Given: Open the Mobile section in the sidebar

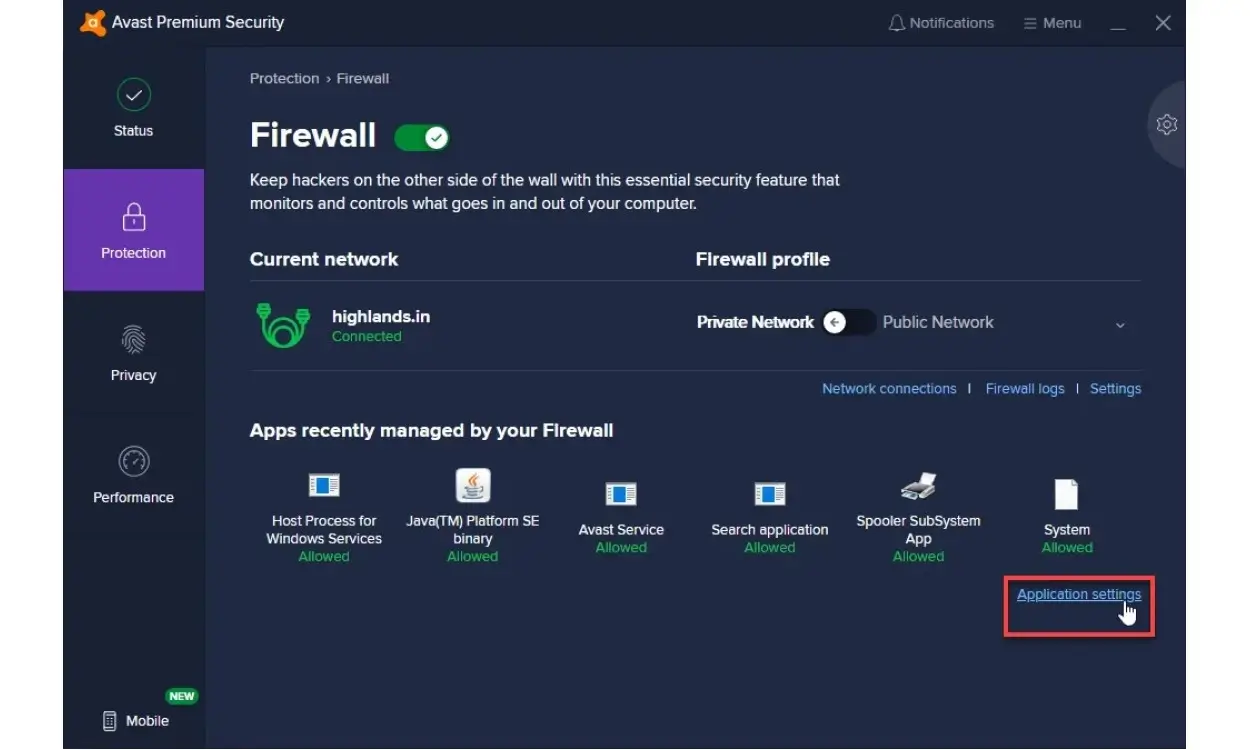Looking at the screenshot, I should click(133, 720).
